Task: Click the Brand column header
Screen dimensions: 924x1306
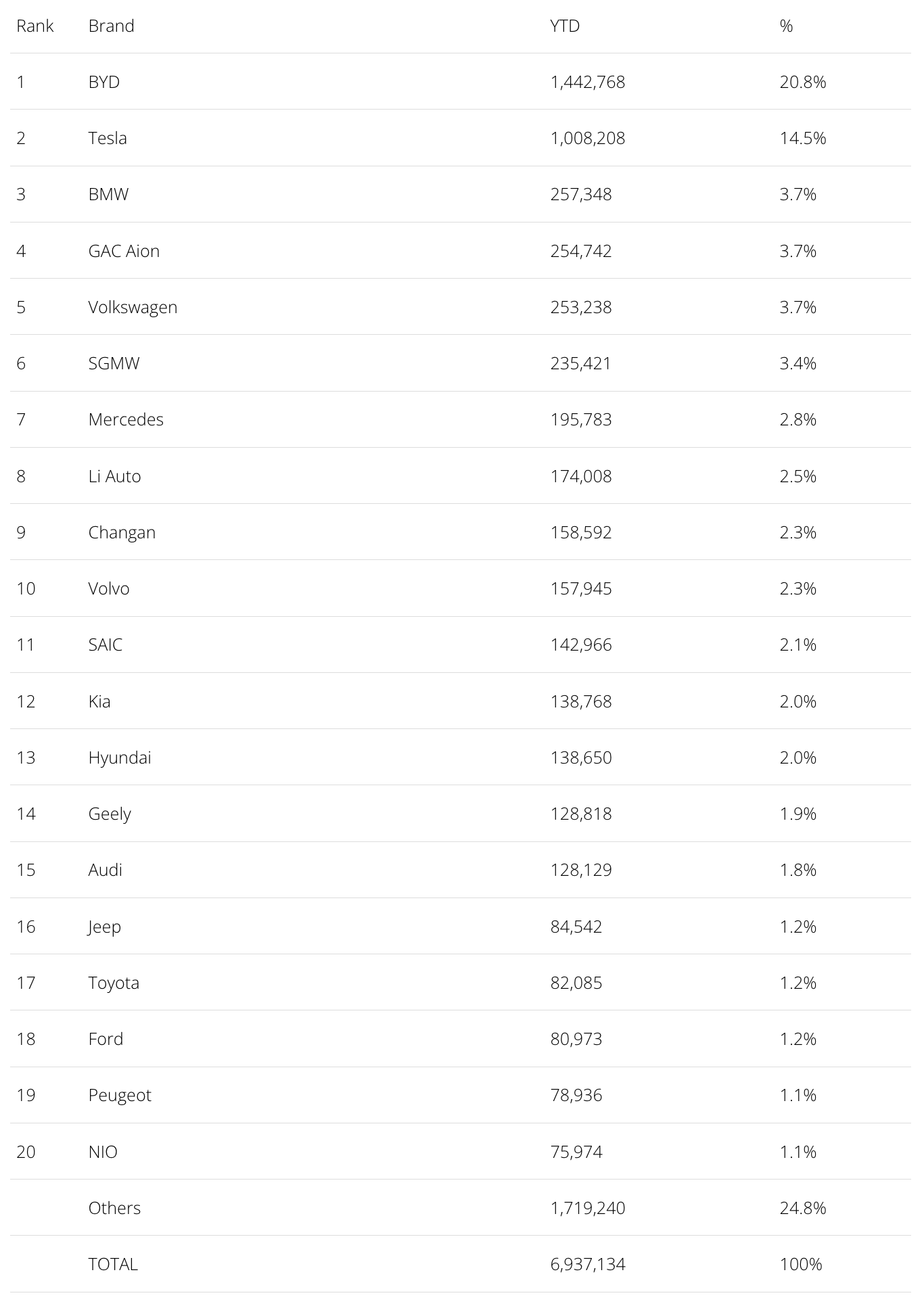Action: (x=111, y=26)
